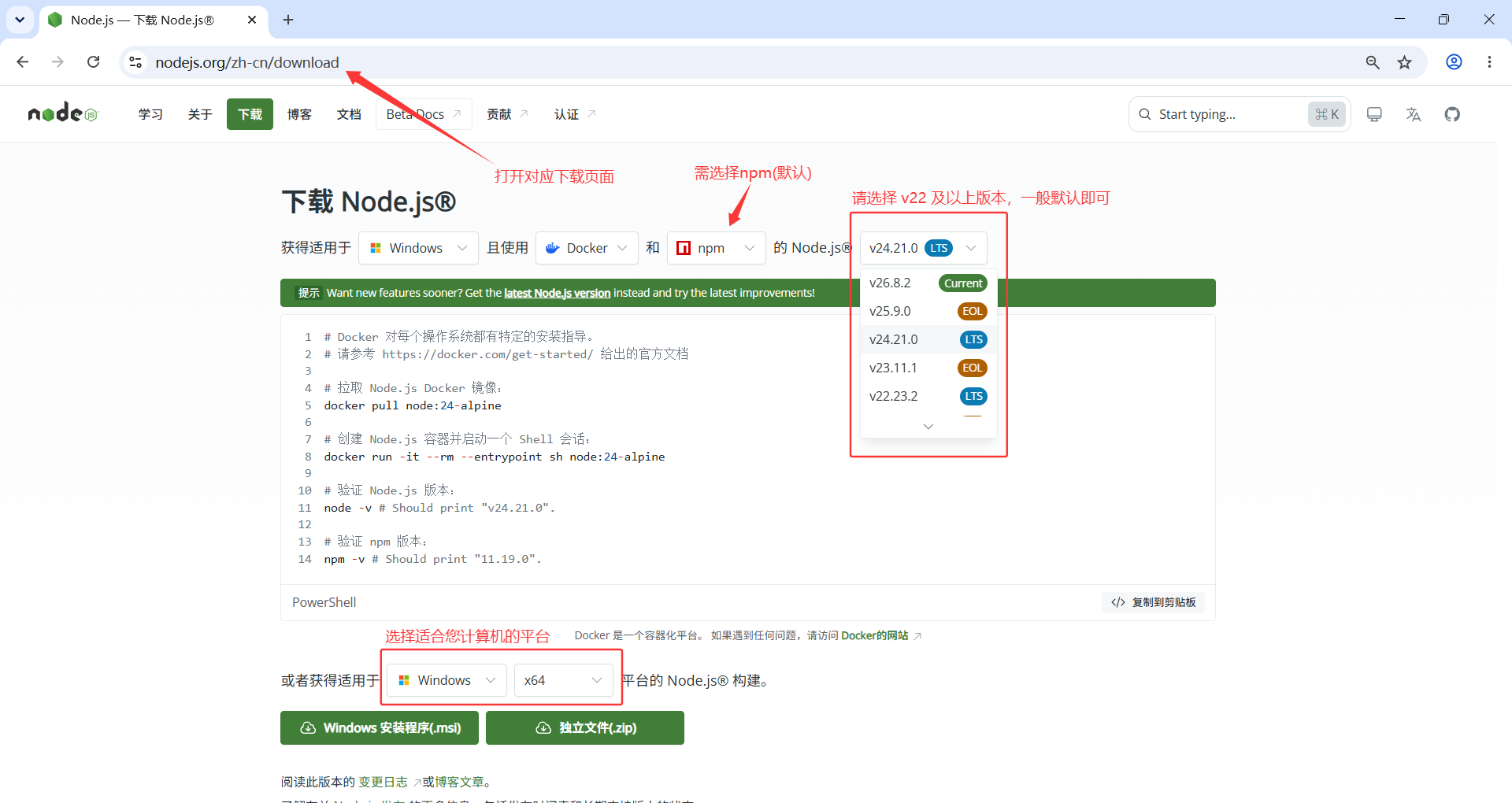This screenshot has height=803, width=1512.
Task: Select version v23.11.1 EOL
Action: pyautogui.click(x=928, y=368)
